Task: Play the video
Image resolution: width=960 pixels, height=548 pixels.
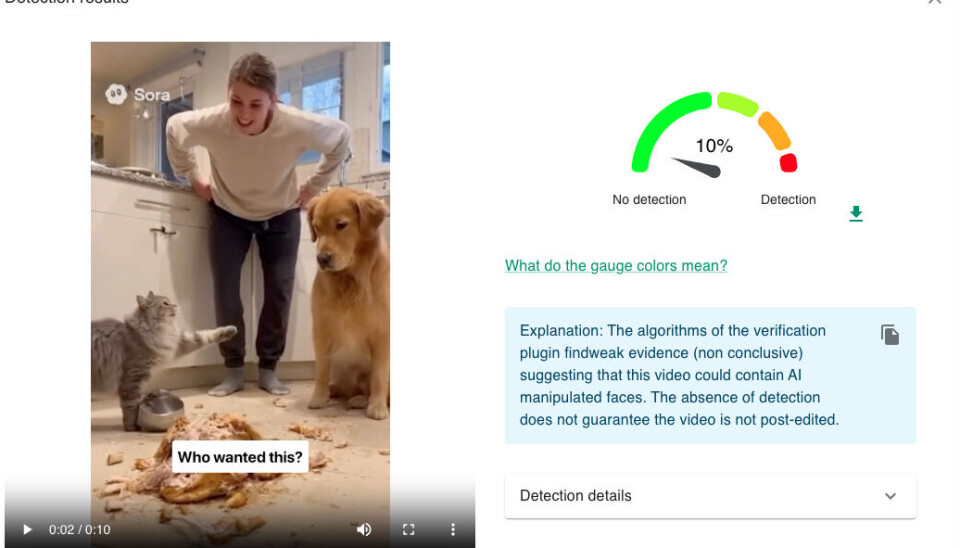Action: (27, 529)
